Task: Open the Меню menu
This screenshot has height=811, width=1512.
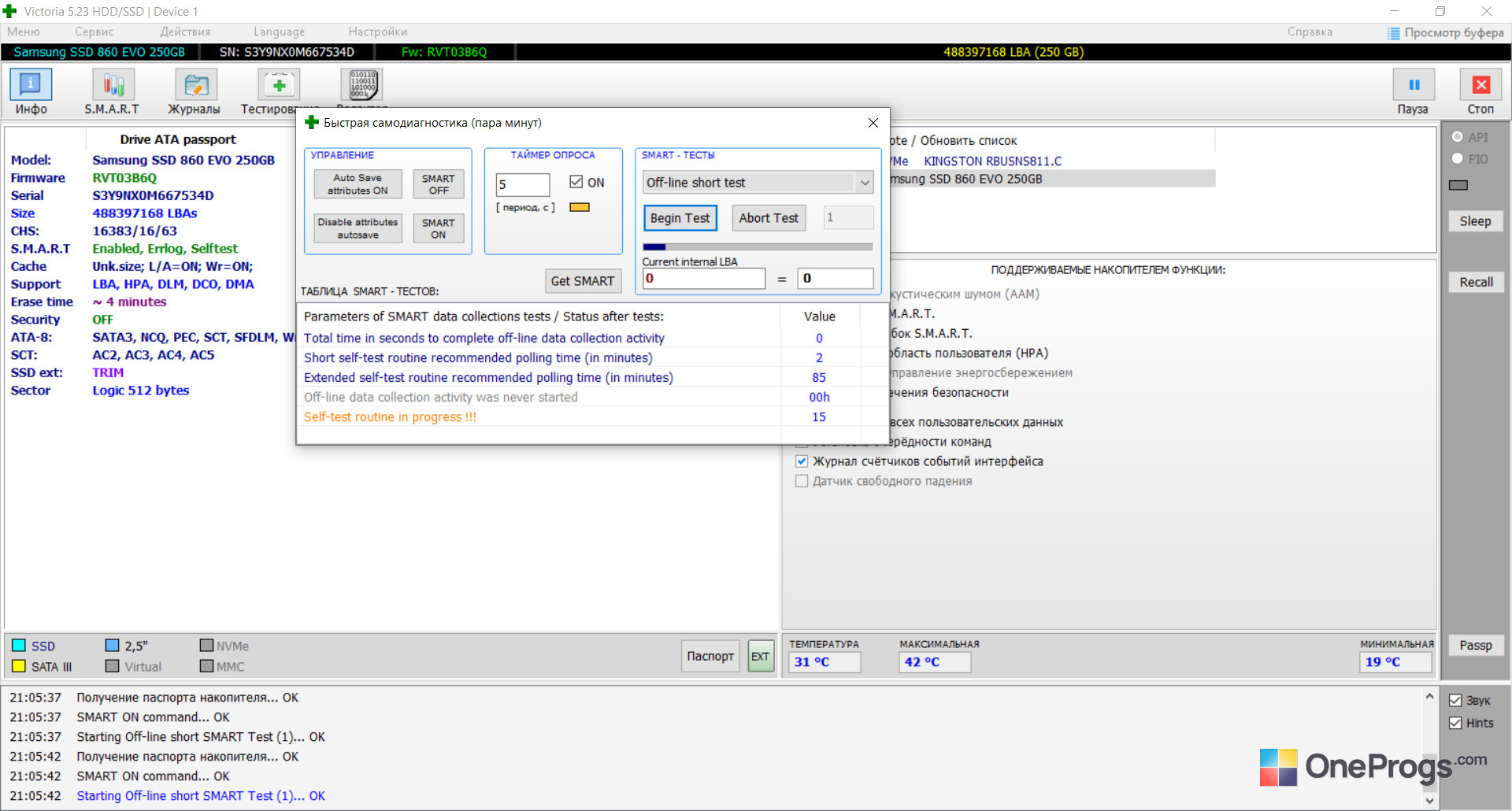Action: pyautogui.click(x=24, y=31)
